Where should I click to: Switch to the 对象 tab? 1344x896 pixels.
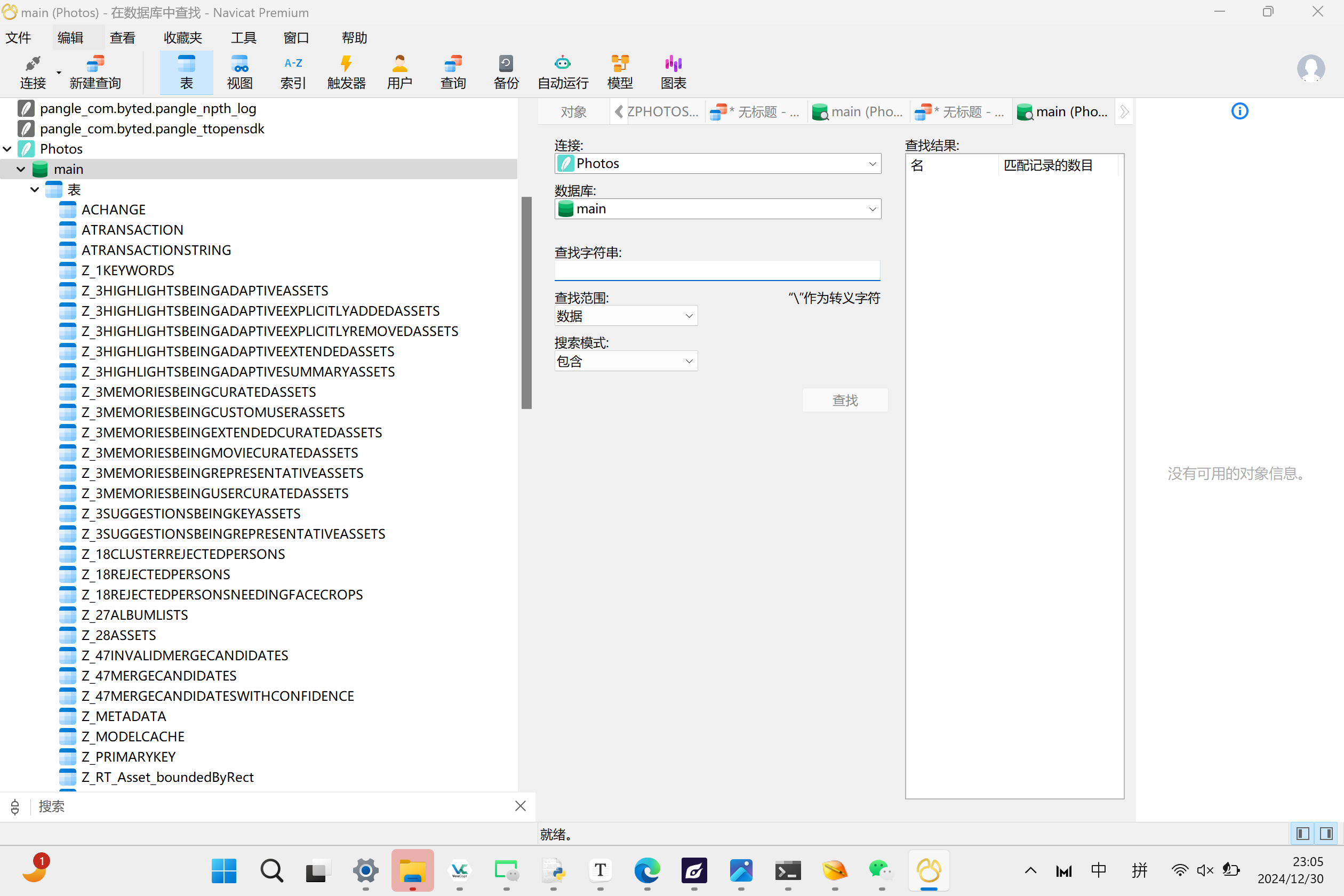[573, 111]
